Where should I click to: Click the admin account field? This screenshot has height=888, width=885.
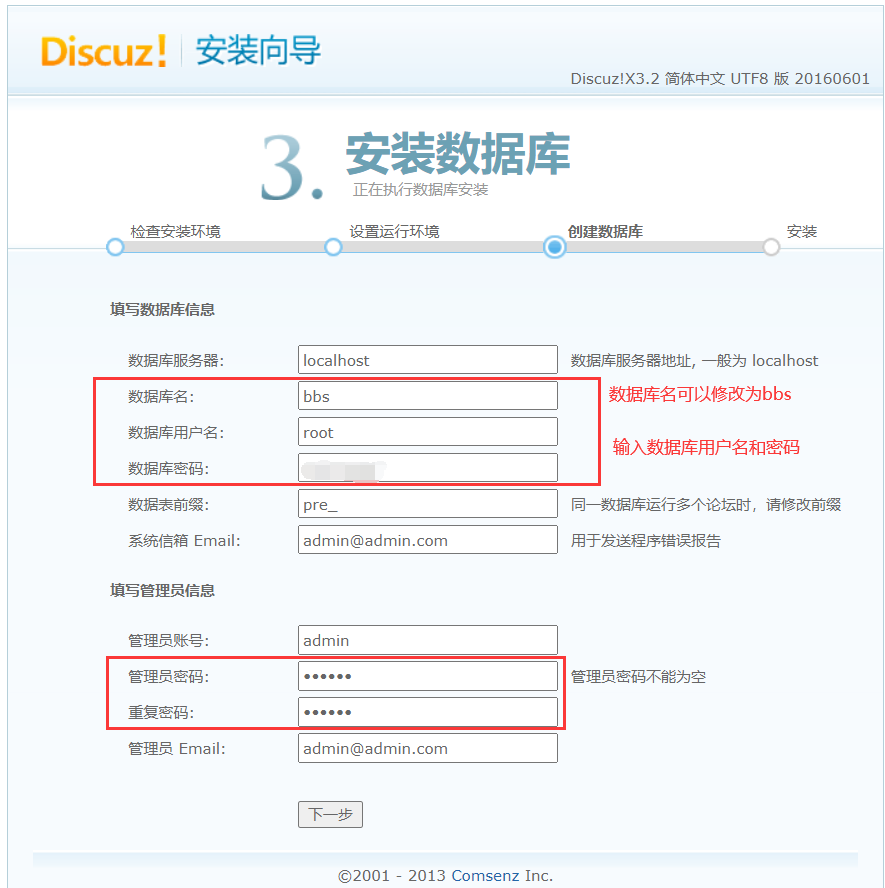(x=427, y=640)
